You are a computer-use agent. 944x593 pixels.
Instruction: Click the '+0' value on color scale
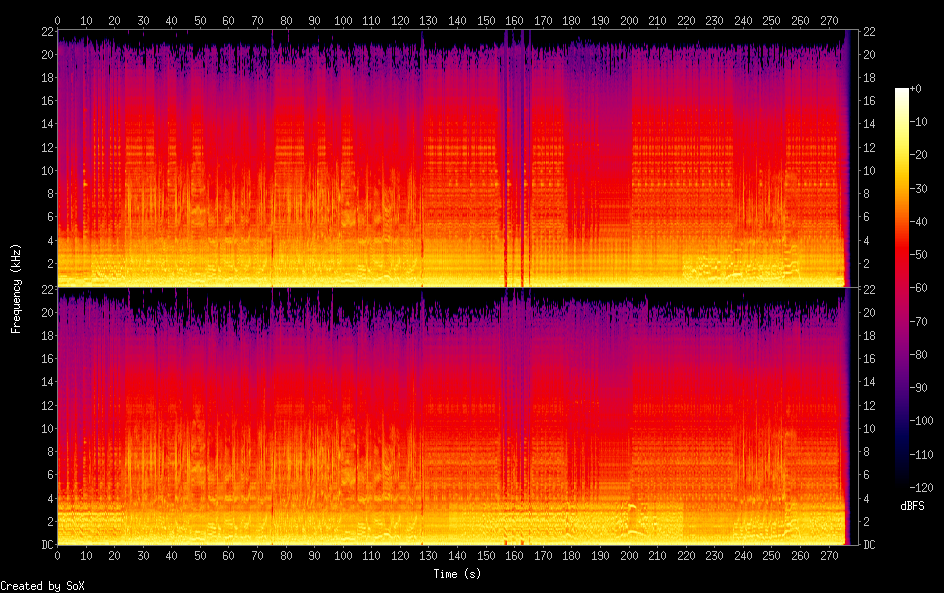[x=915, y=88]
